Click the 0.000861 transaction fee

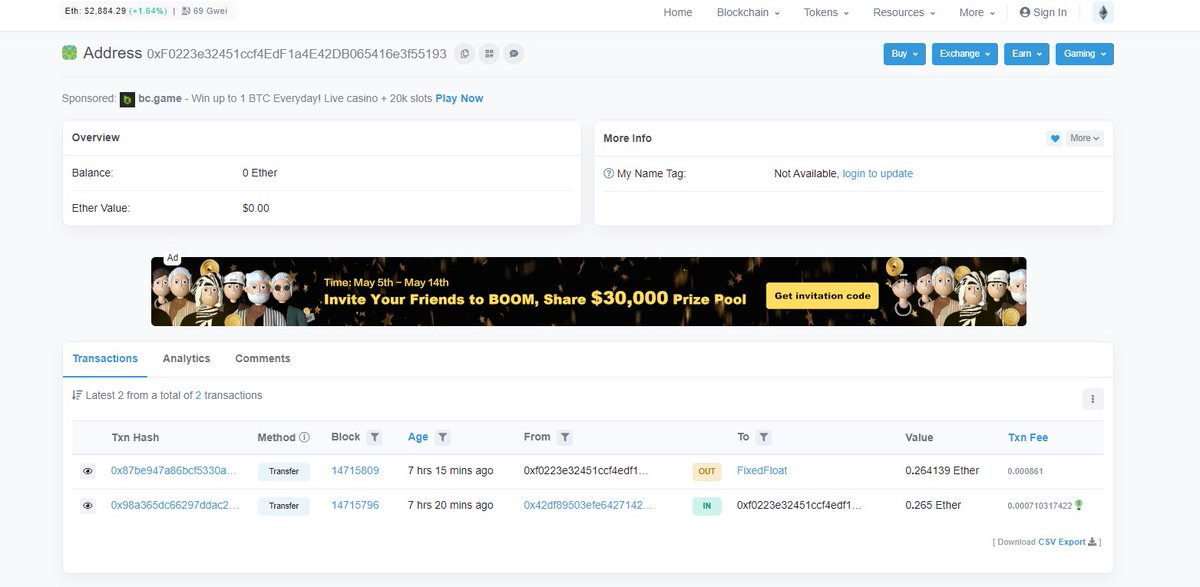[x=1025, y=471]
